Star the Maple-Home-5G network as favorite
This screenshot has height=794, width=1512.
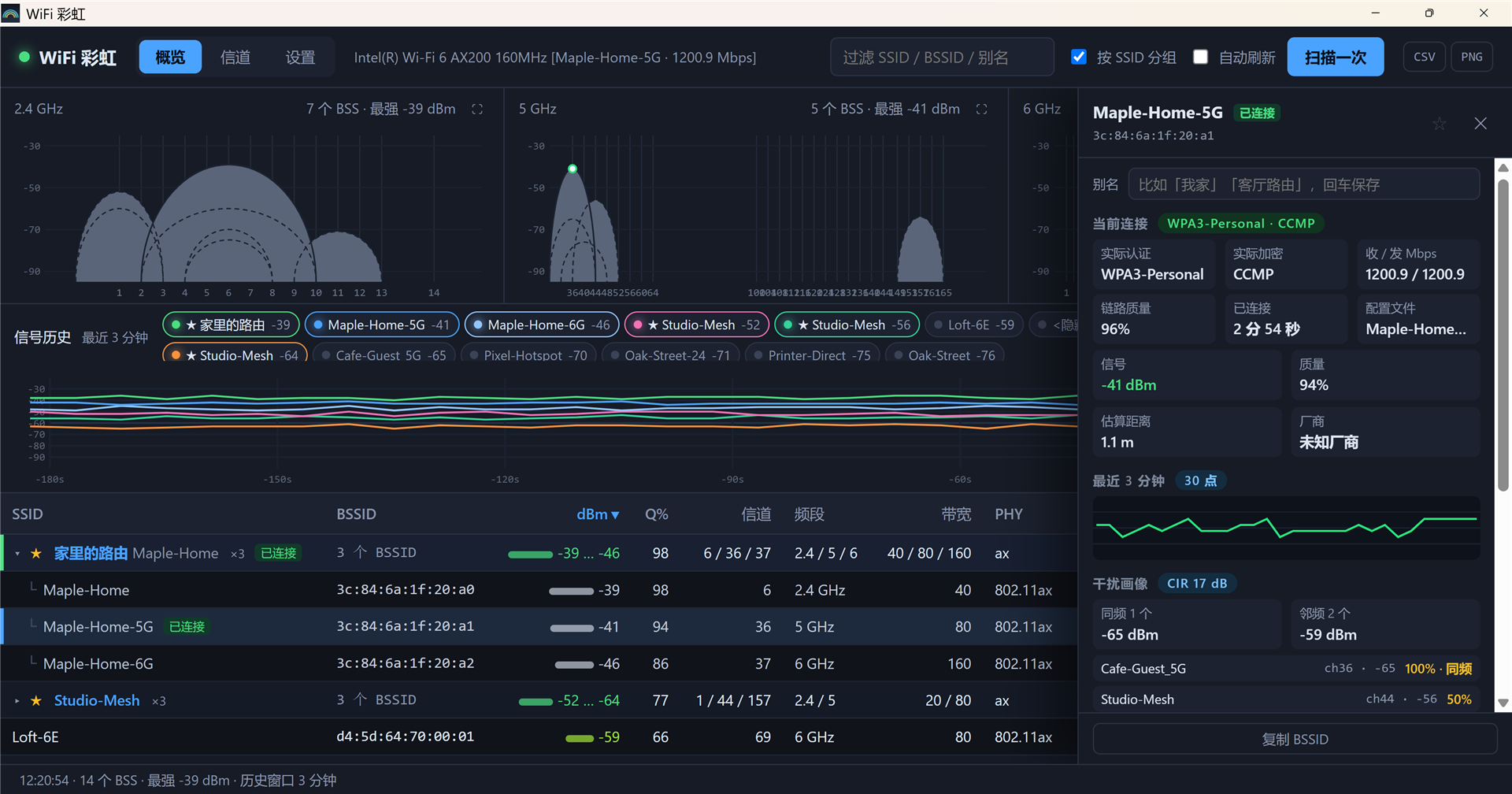coord(1439,124)
